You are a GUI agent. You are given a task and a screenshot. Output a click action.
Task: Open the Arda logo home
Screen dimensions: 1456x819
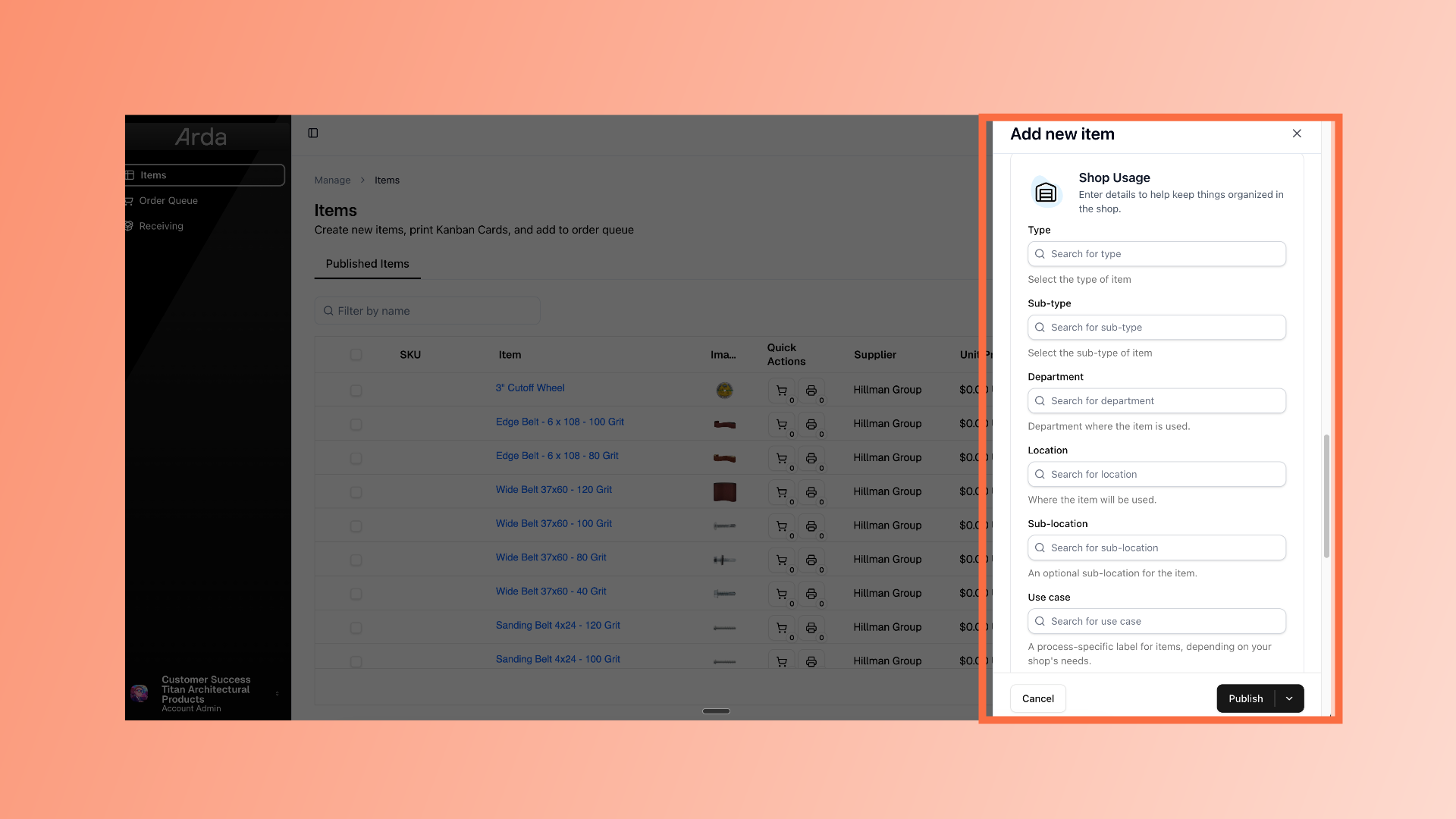coord(201,136)
